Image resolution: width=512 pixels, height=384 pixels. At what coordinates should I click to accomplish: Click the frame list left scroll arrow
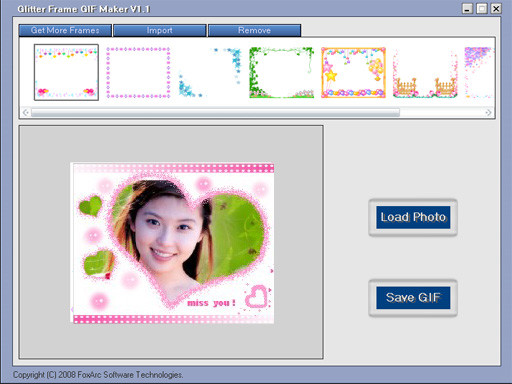click(26, 113)
